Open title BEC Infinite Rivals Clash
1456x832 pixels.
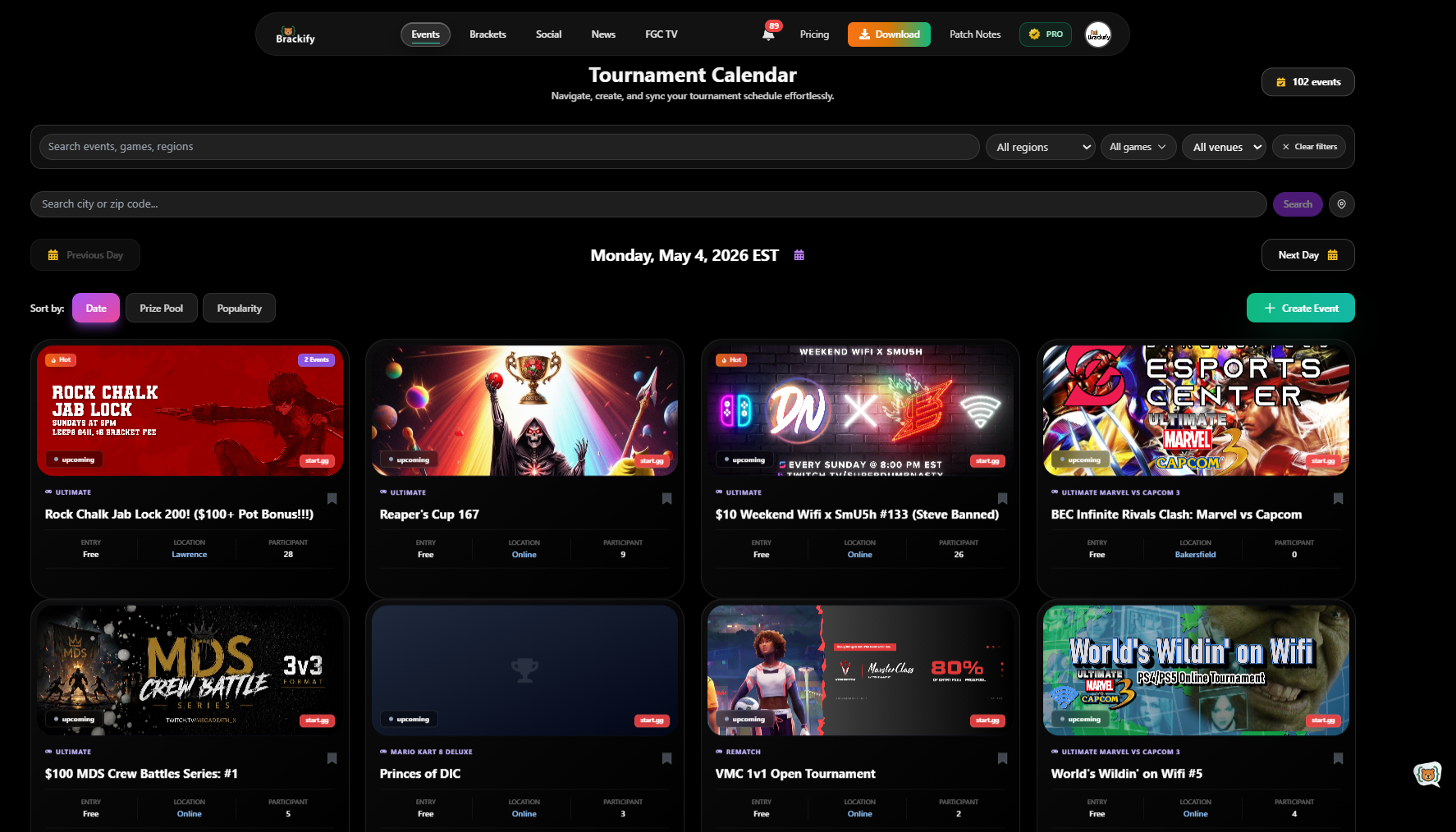(x=1176, y=514)
